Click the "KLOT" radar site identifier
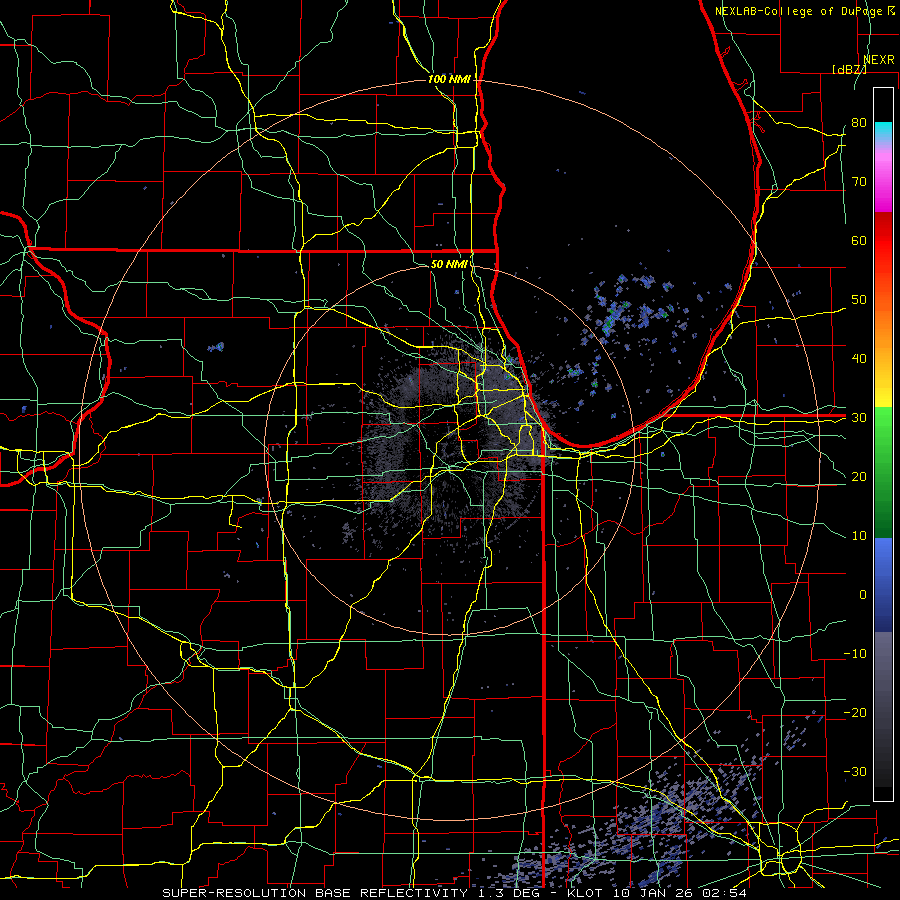 tap(584, 893)
